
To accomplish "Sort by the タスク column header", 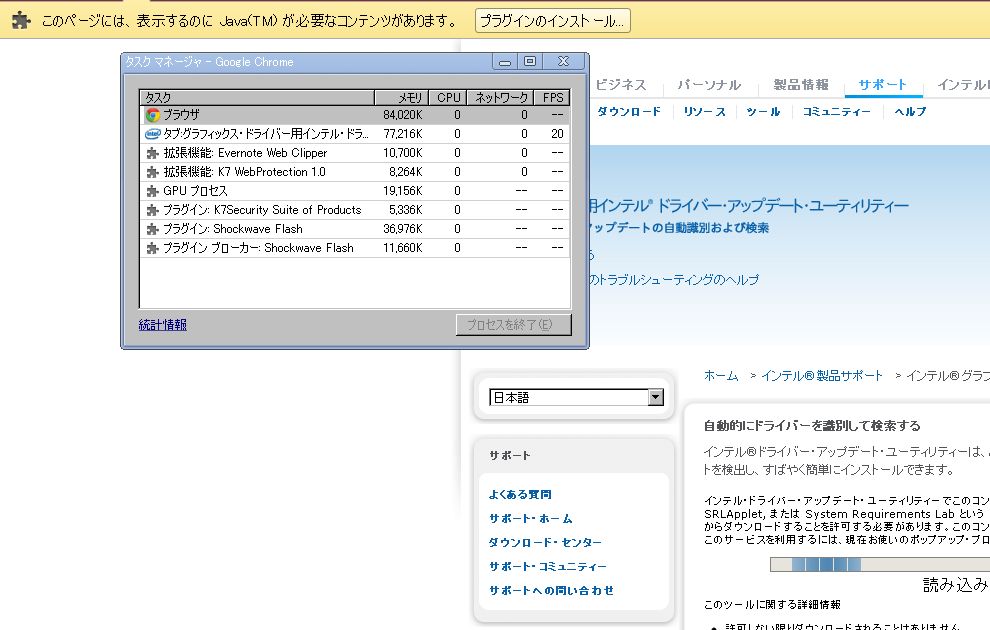I will click(x=257, y=97).
